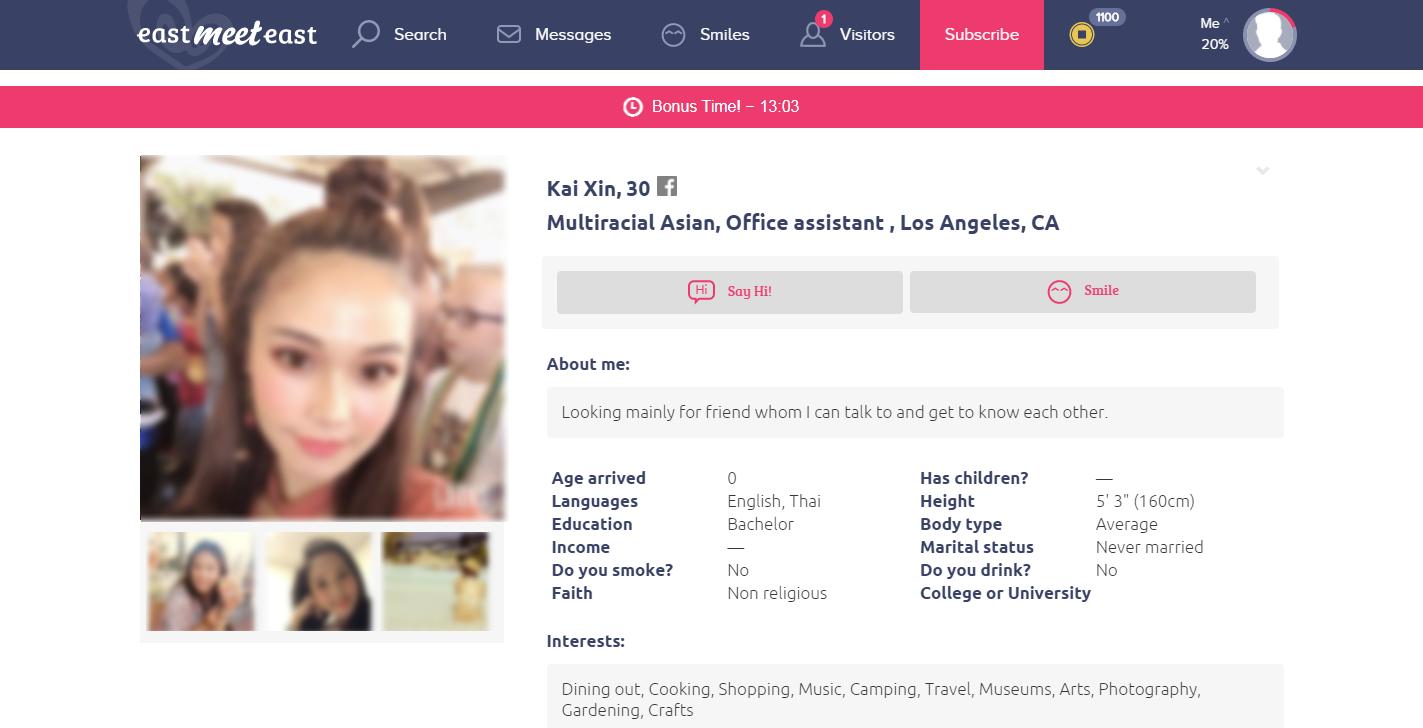Click the clock icon in Bonus banner
Screen dimensions: 1423x728
click(x=633, y=107)
